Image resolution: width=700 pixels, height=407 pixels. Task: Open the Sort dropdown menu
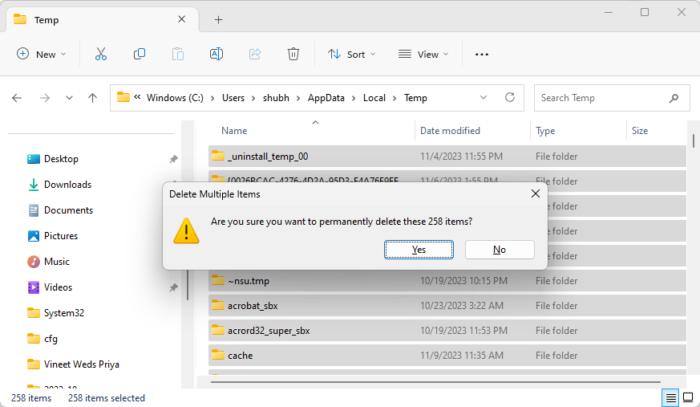[352, 54]
